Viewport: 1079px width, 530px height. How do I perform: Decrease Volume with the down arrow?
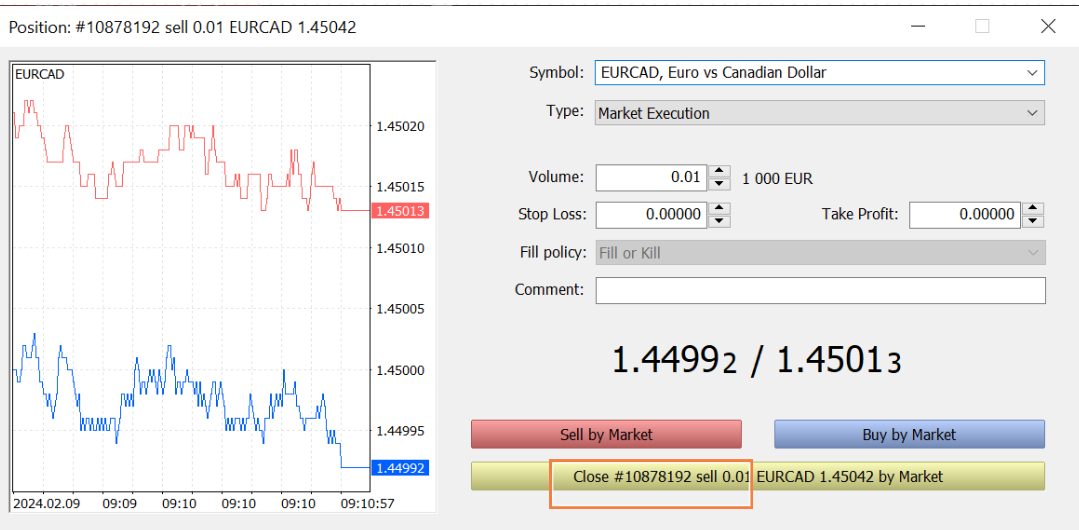719,184
